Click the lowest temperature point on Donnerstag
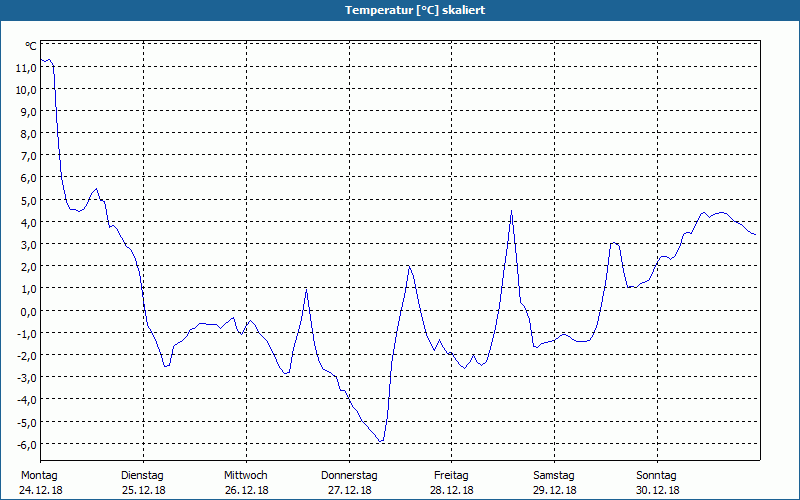The height and width of the screenshot is (500, 800). click(381, 441)
